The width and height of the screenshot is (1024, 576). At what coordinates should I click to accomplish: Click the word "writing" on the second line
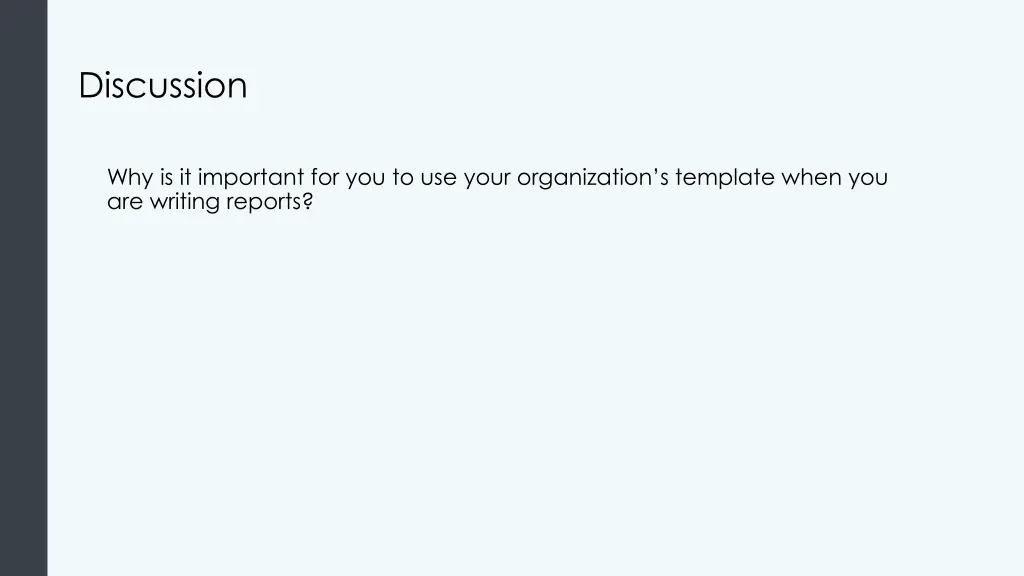(x=184, y=202)
